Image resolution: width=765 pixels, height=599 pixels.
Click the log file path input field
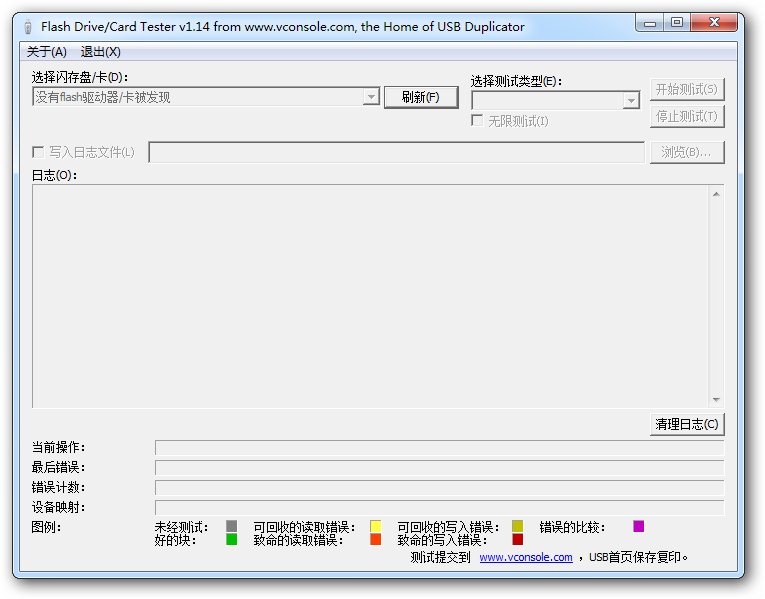396,152
